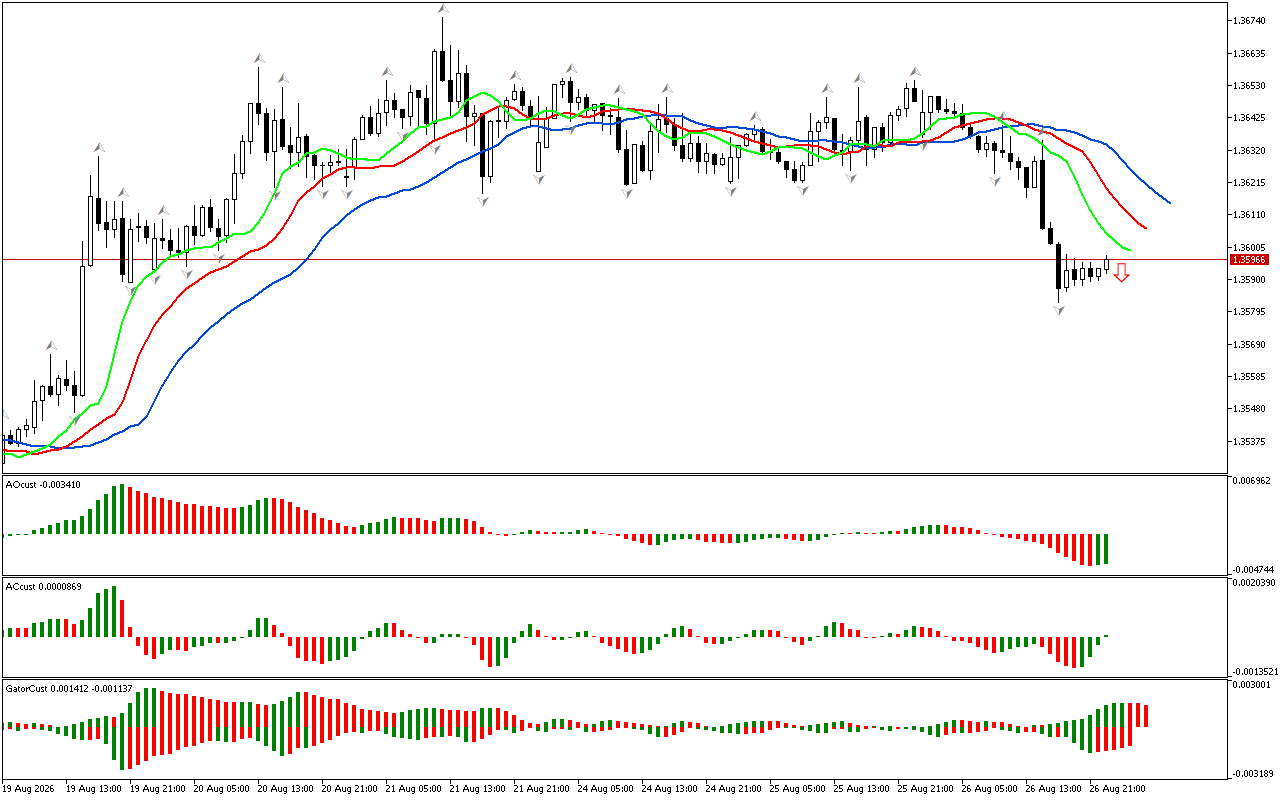Screen dimensions: 1280x800
Task: Click the AOcust indicator label
Action: pyautogui.click(x=43, y=485)
